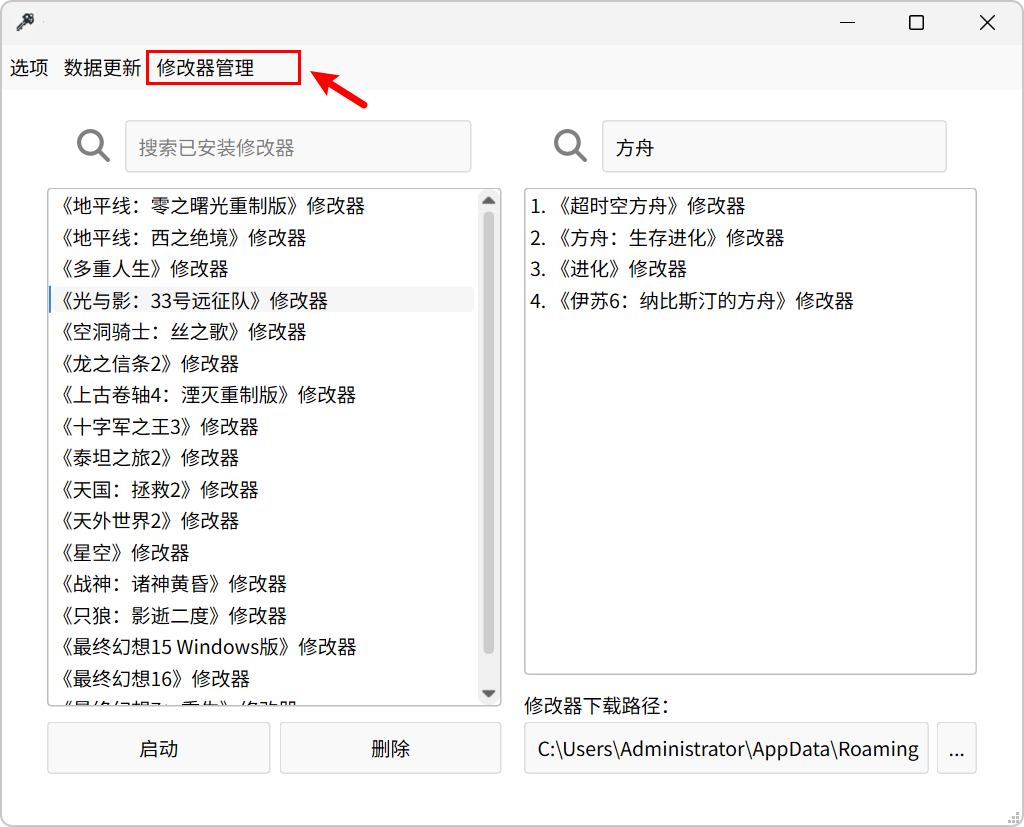The height and width of the screenshot is (827, 1024).
Task: Focus the 搜索已安装修改器 search field
Action: click(298, 146)
